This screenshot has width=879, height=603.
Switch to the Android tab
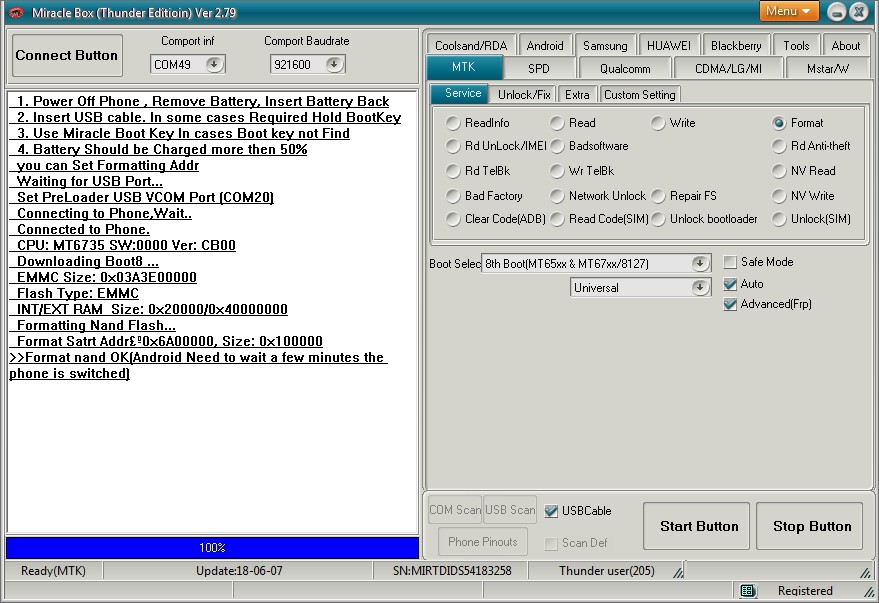click(544, 45)
